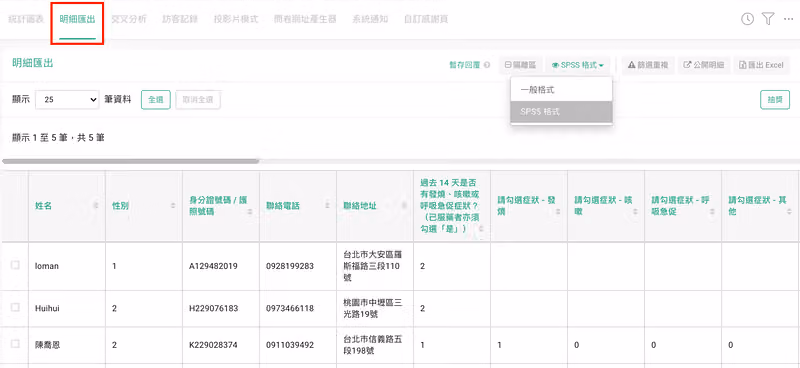Click the 暫存回覆 link
Image resolution: width=800 pixels, height=368 pixels.
pyautogui.click(x=464, y=65)
